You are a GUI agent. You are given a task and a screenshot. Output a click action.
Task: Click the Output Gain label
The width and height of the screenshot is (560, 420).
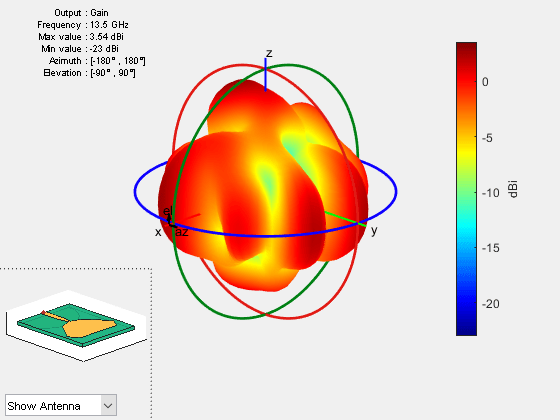point(81,12)
